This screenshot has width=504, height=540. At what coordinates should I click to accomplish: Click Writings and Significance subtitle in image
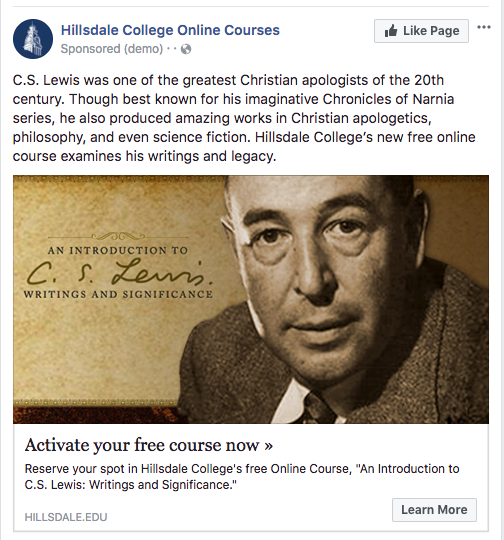[118, 294]
